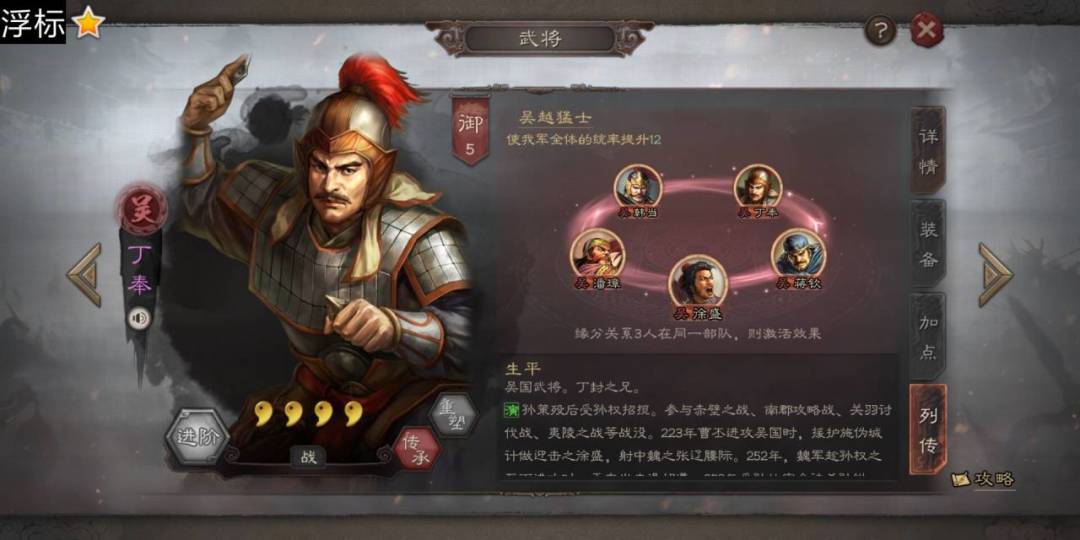This screenshot has width=1080, height=540.
Task: Select 蒋钦 portrait in bond circle
Action: click(797, 253)
